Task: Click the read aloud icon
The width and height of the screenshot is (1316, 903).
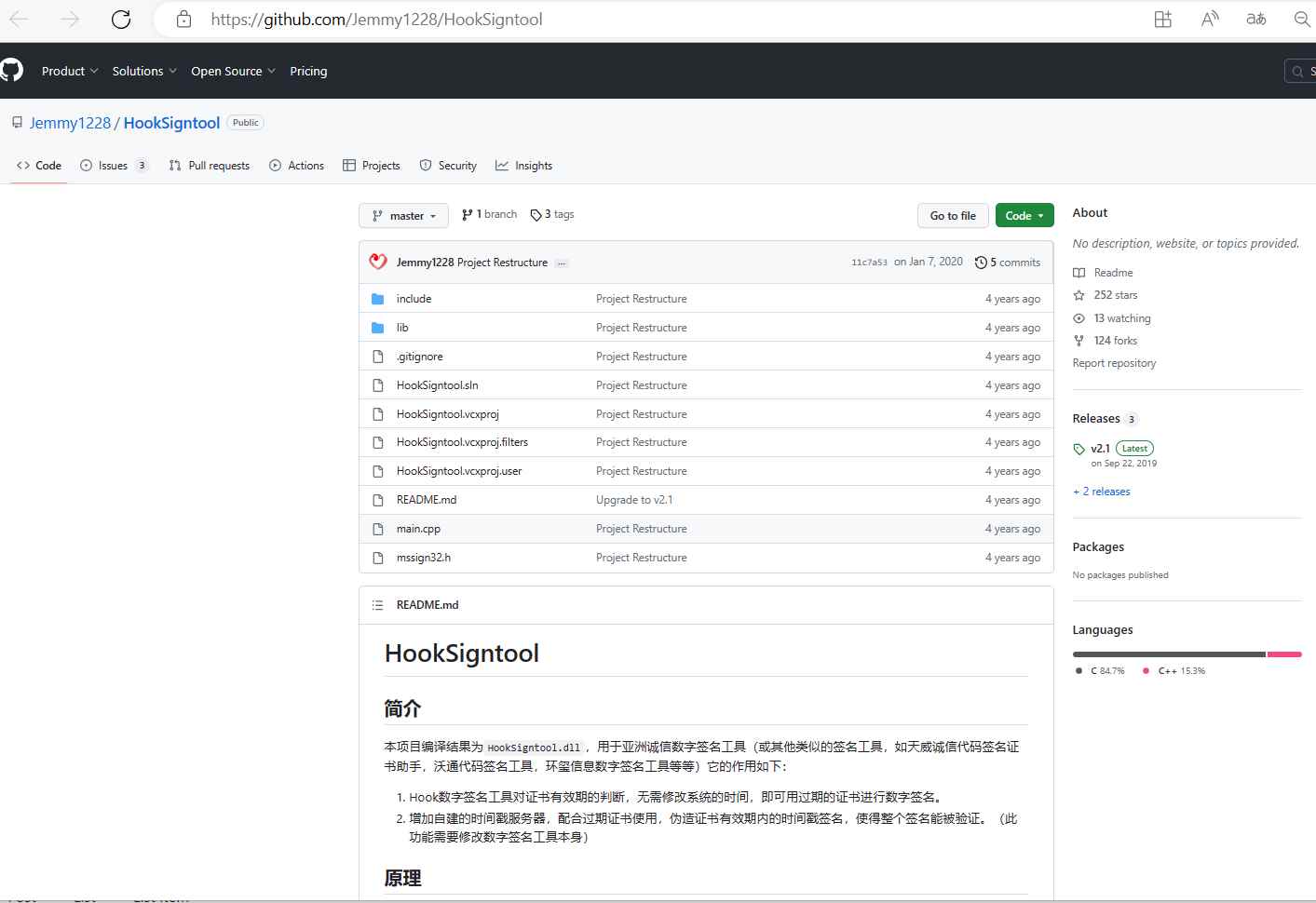Action: [1210, 19]
